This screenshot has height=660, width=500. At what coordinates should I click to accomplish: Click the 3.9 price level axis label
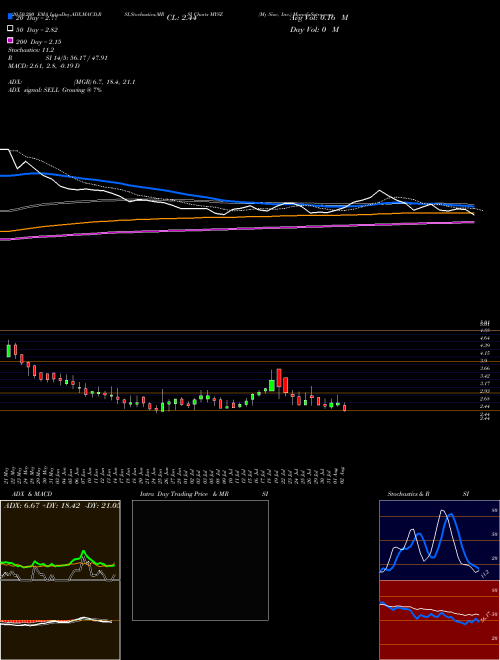tap(484, 361)
